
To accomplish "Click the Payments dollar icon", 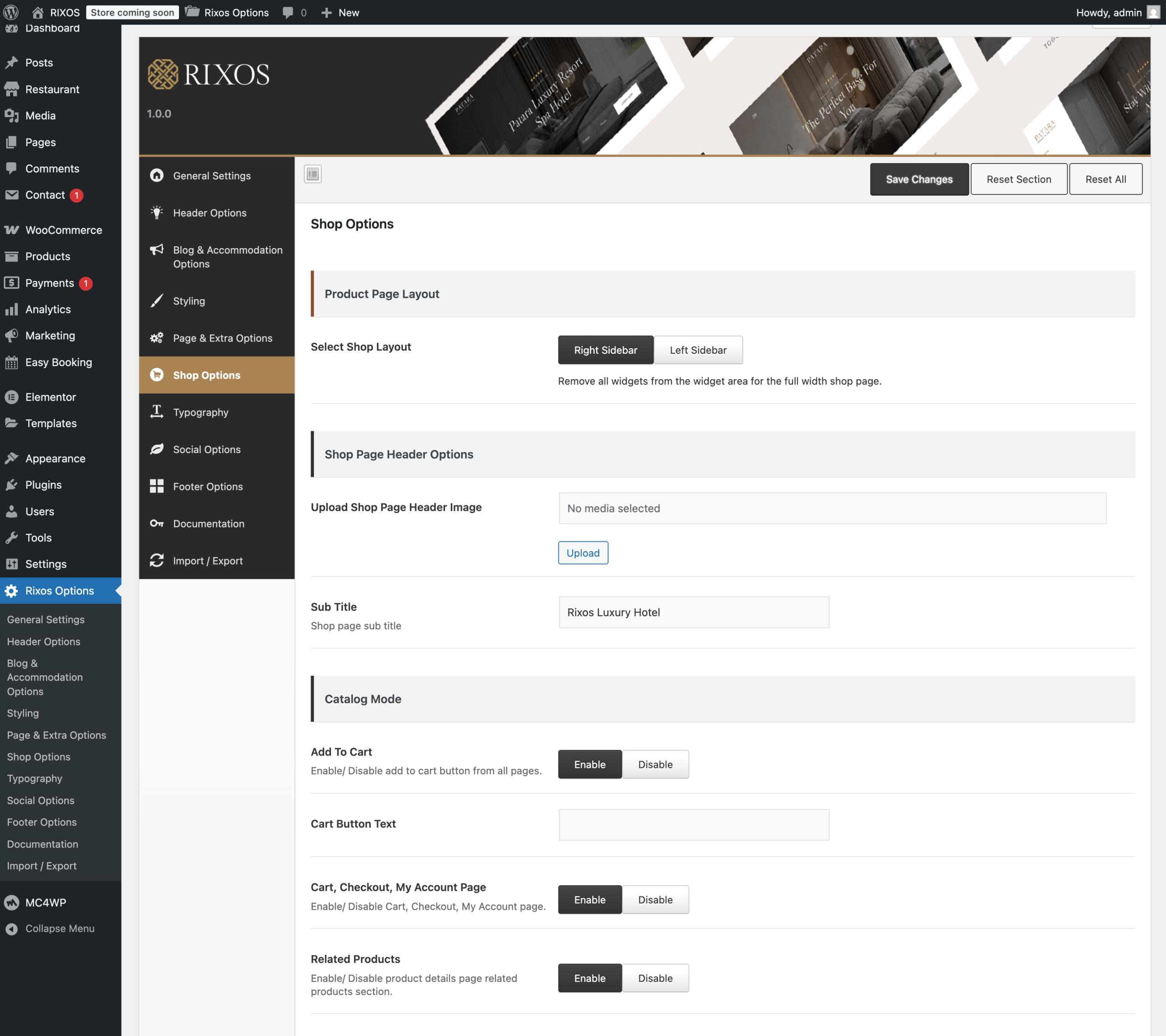I will point(11,283).
